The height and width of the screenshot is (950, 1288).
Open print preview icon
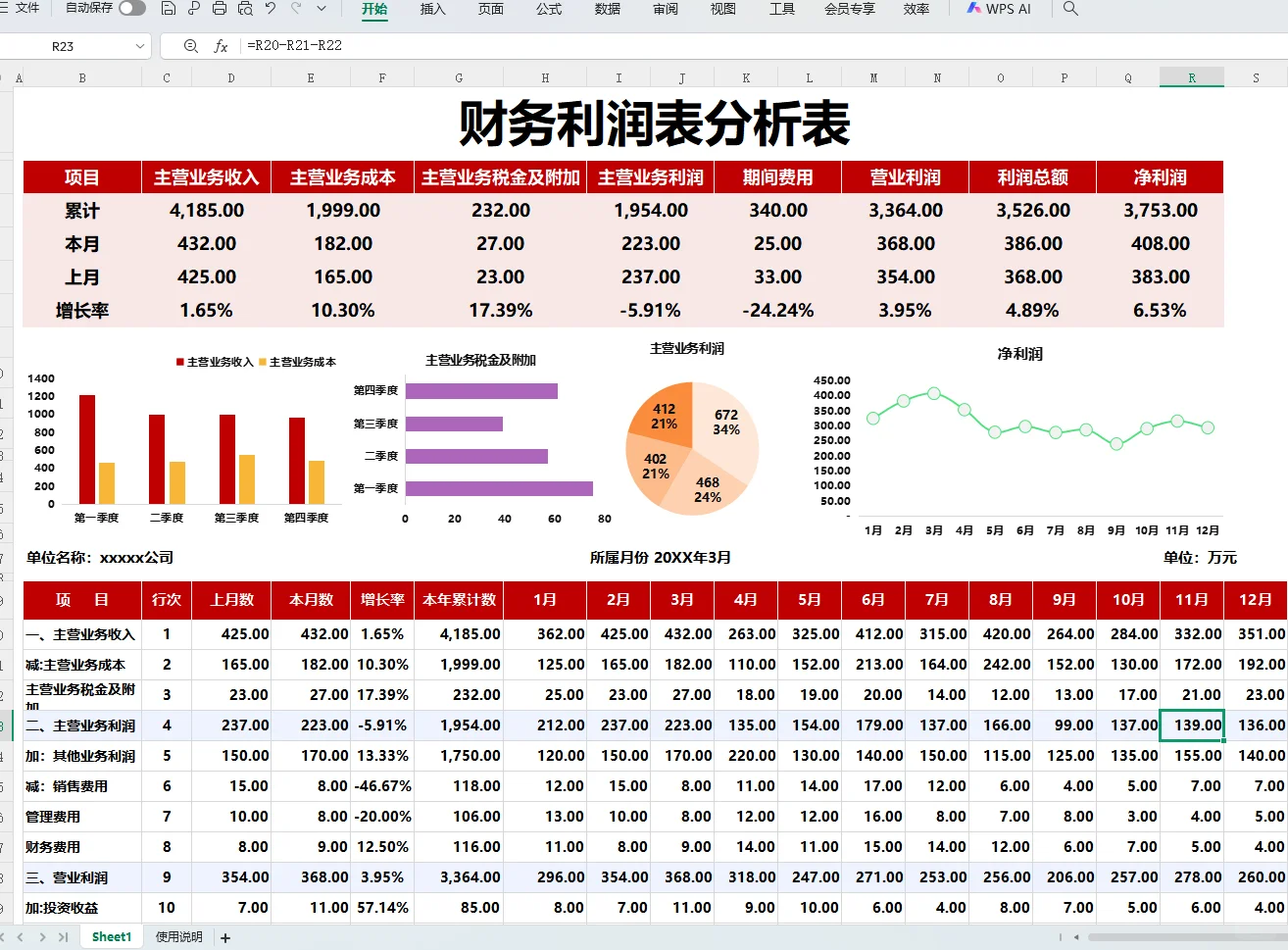coord(245,8)
